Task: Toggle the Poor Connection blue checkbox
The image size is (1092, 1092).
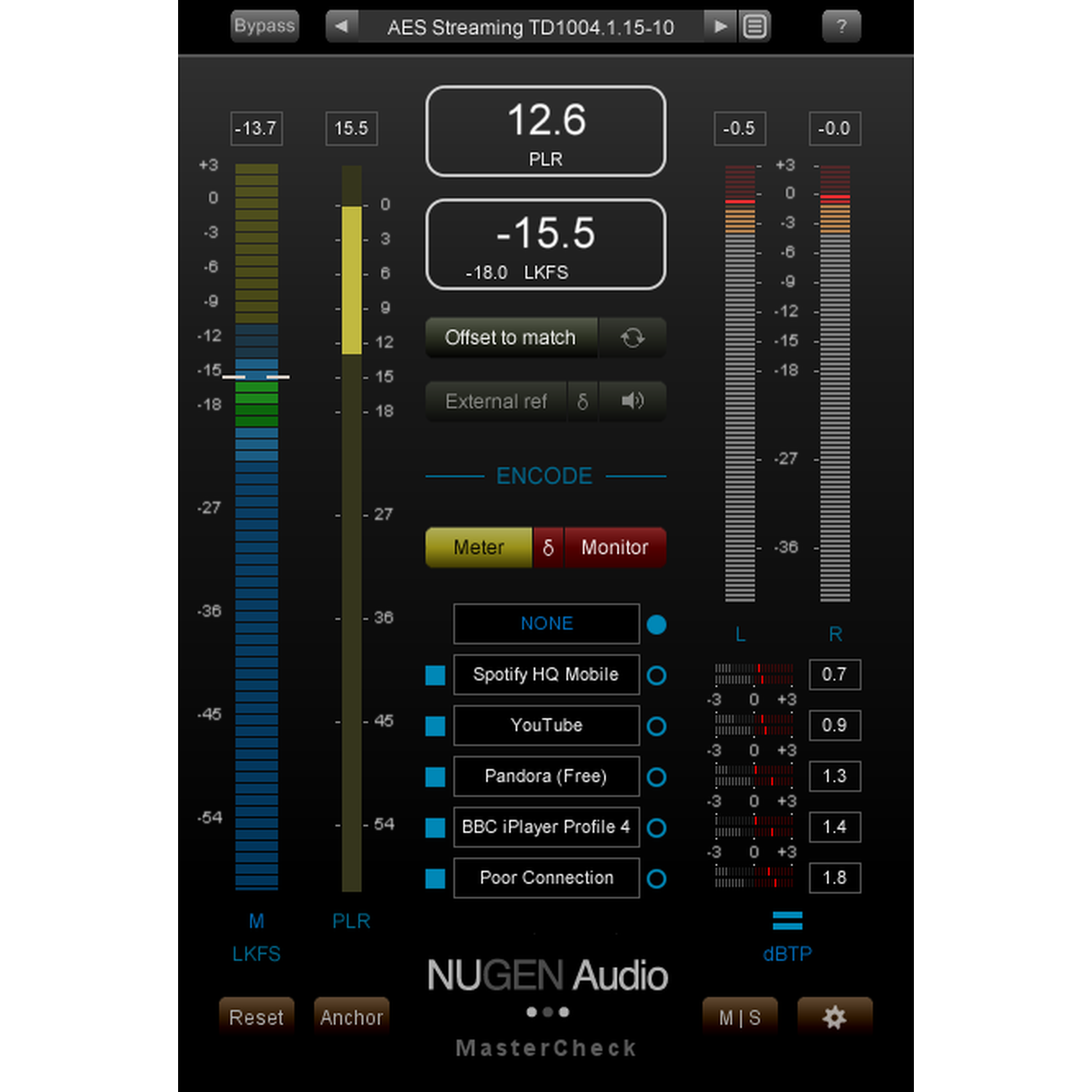Action: click(x=435, y=879)
